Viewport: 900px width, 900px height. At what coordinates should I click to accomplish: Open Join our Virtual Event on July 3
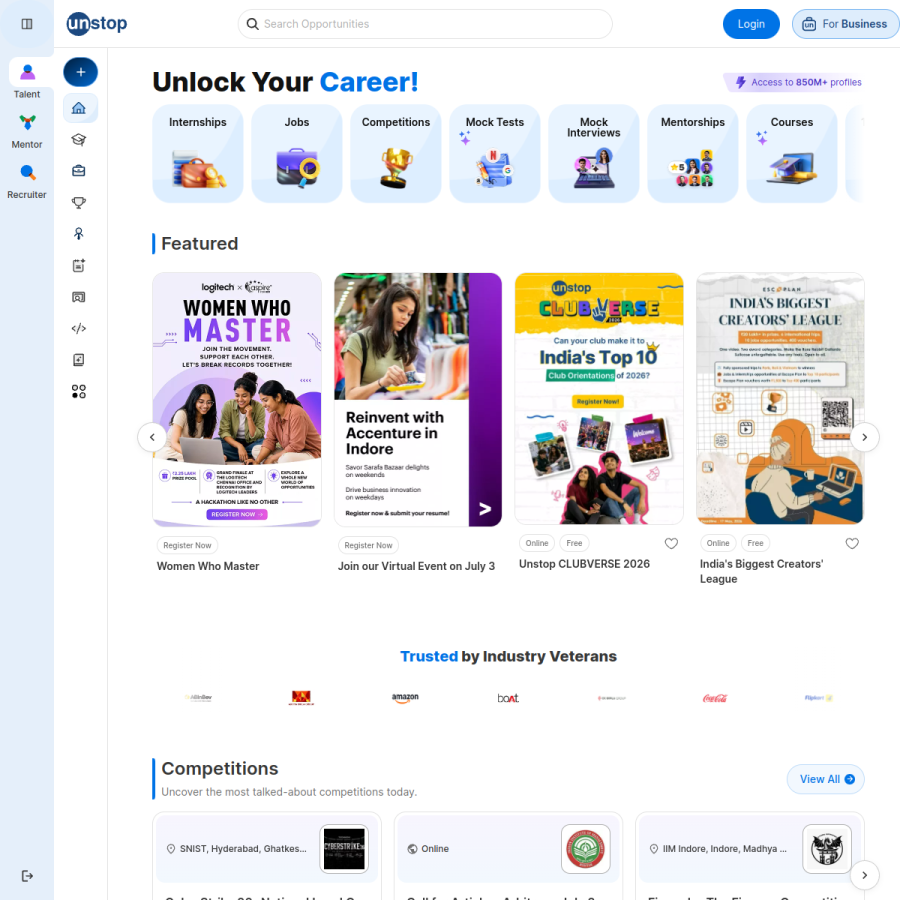tap(416, 566)
